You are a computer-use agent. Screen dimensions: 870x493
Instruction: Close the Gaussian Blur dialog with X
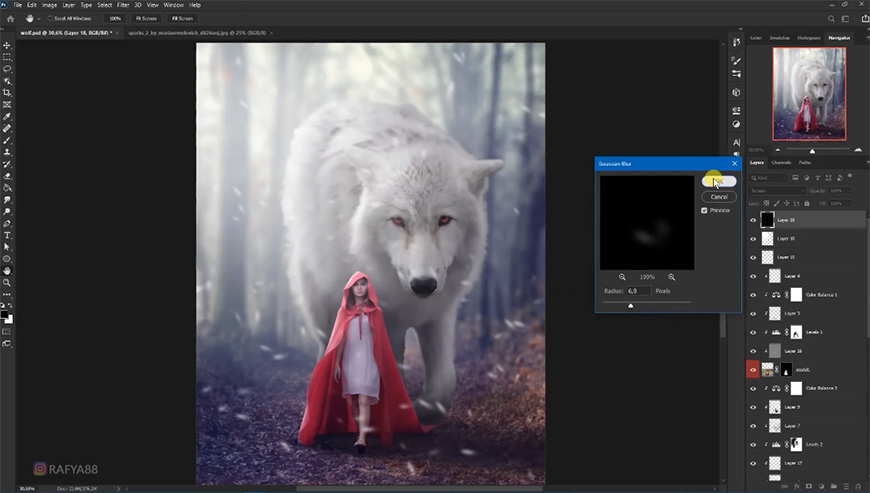click(x=735, y=164)
